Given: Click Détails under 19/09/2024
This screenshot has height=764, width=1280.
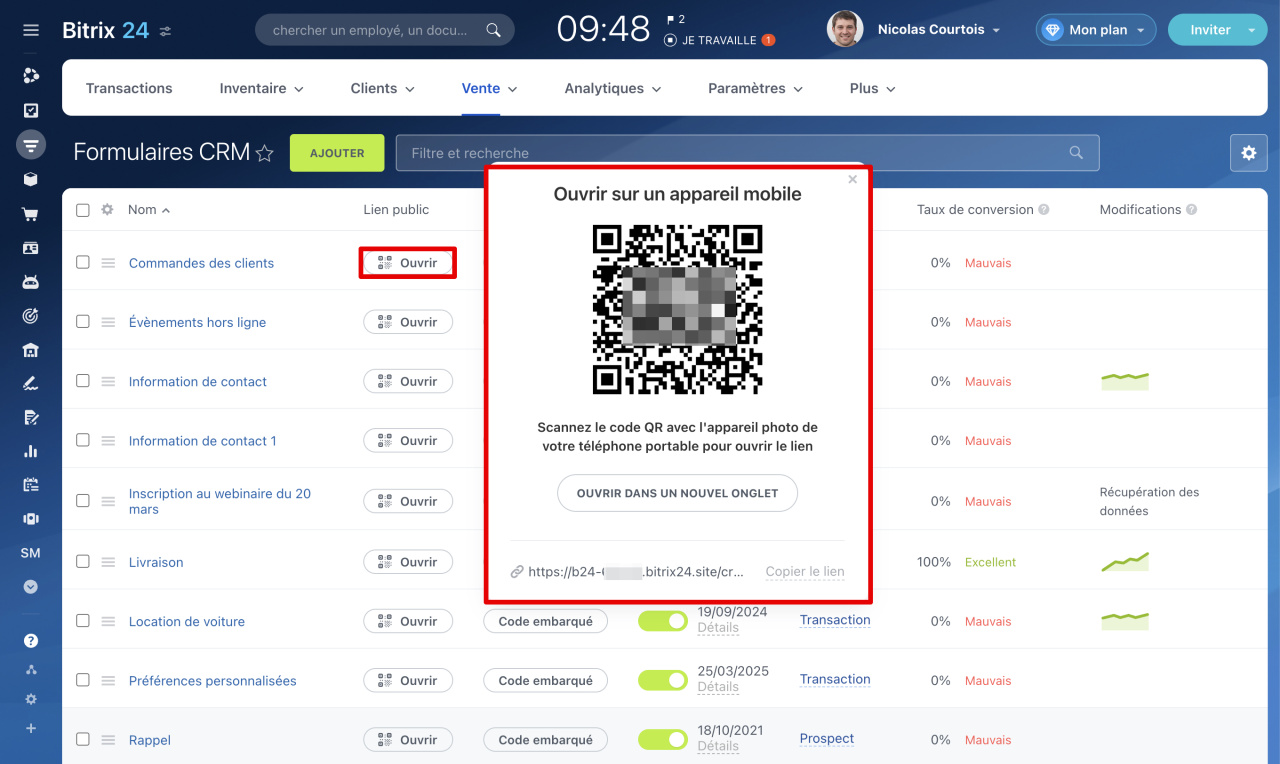Looking at the screenshot, I should coord(718,628).
